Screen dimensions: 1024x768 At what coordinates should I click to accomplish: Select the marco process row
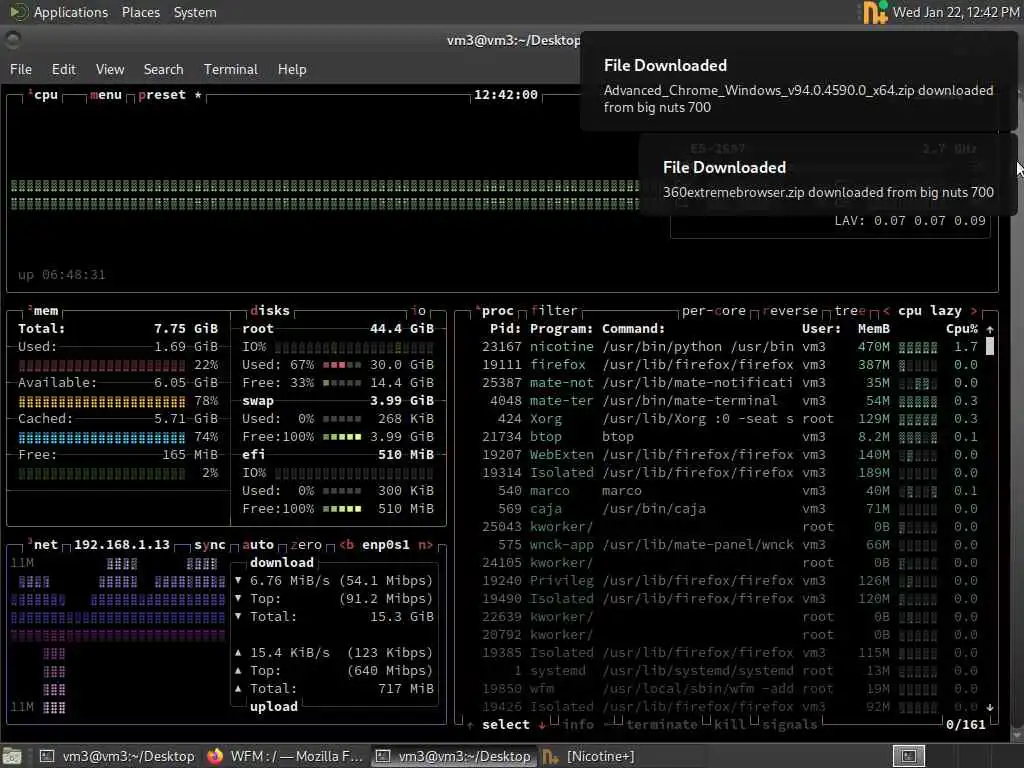coord(729,490)
